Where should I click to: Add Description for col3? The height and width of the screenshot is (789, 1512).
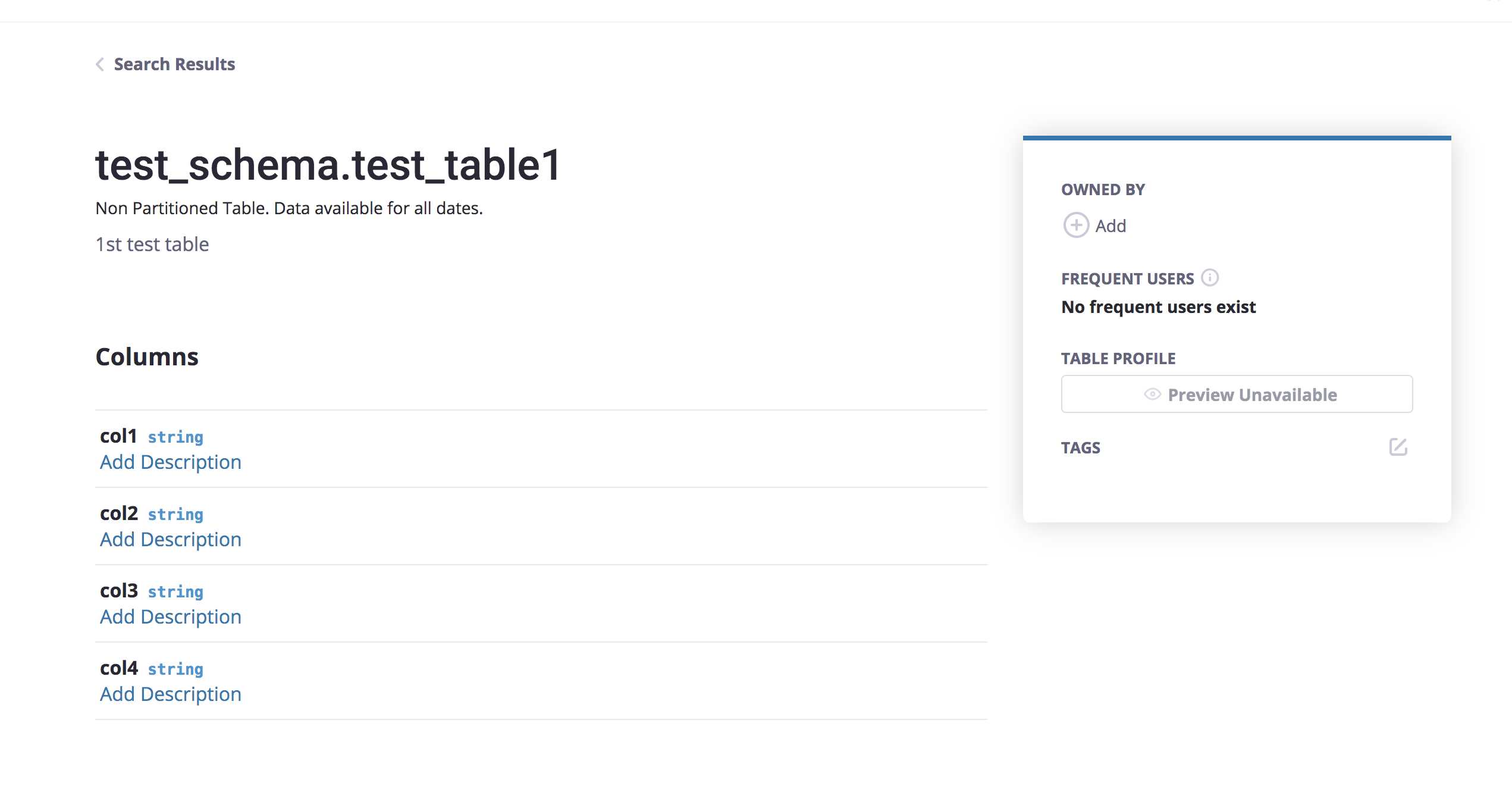pos(171,617)
